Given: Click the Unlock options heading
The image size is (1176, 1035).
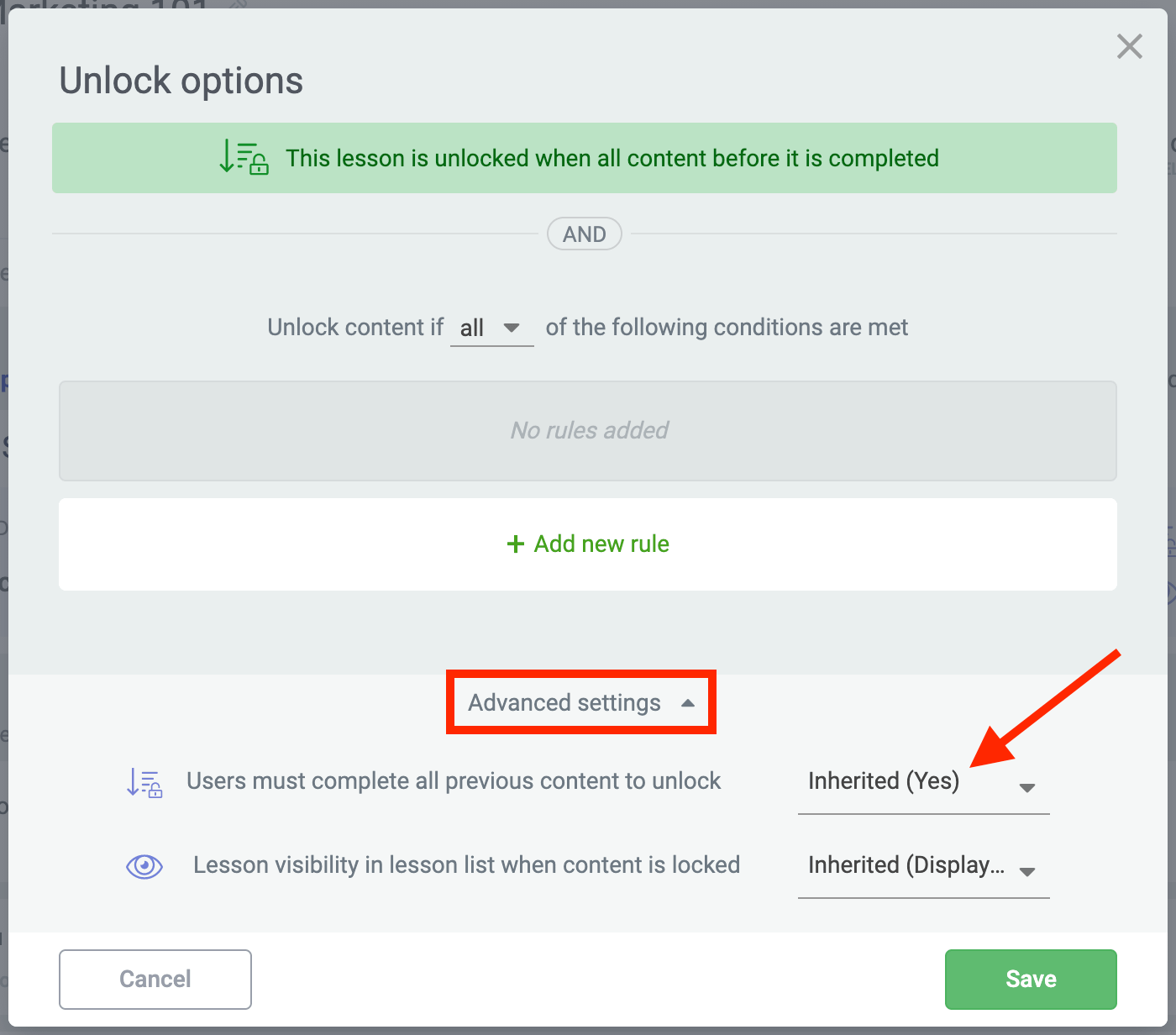Looking at the screenshot, I should 181,81.
